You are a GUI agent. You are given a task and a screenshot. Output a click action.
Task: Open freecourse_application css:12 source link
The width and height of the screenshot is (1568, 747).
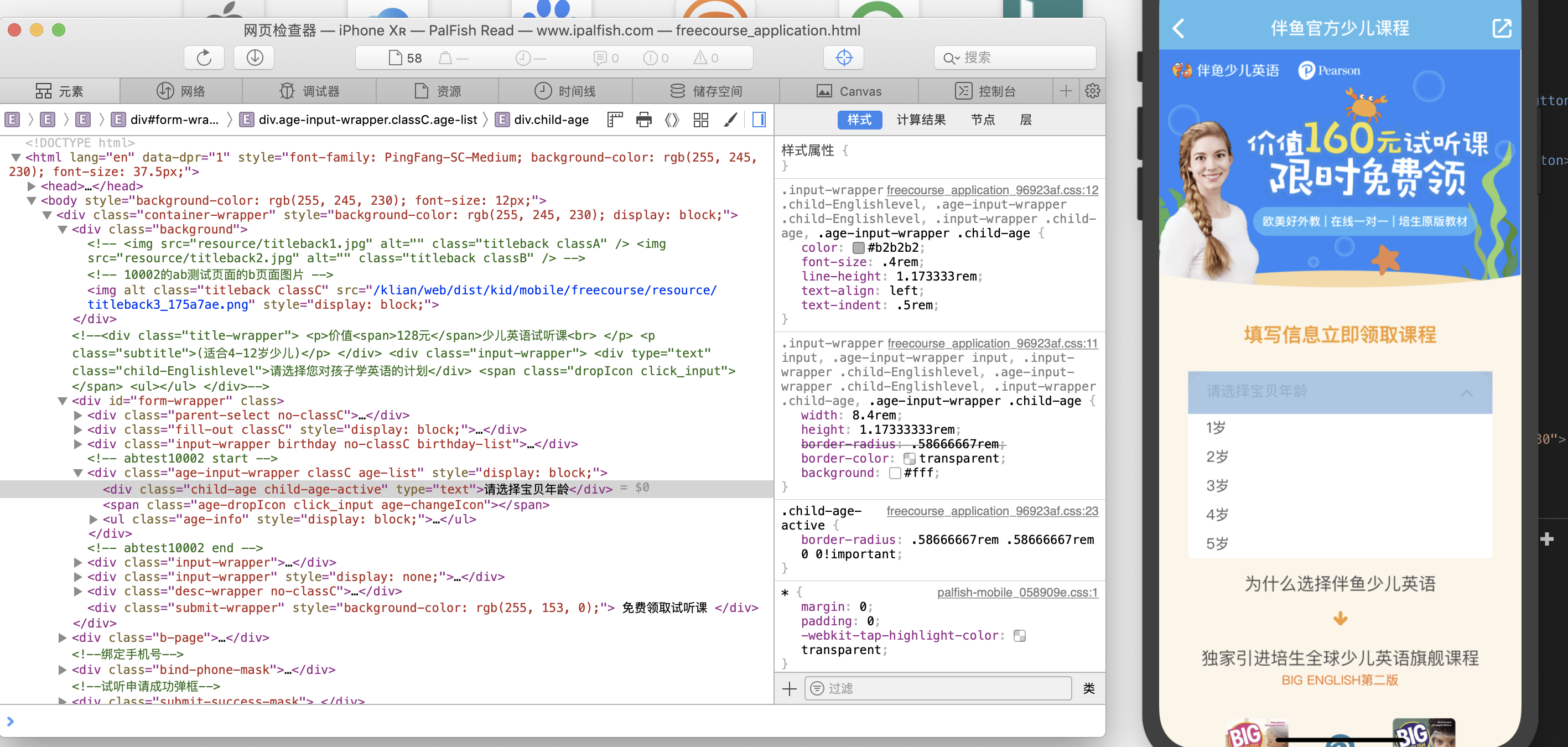992,190
